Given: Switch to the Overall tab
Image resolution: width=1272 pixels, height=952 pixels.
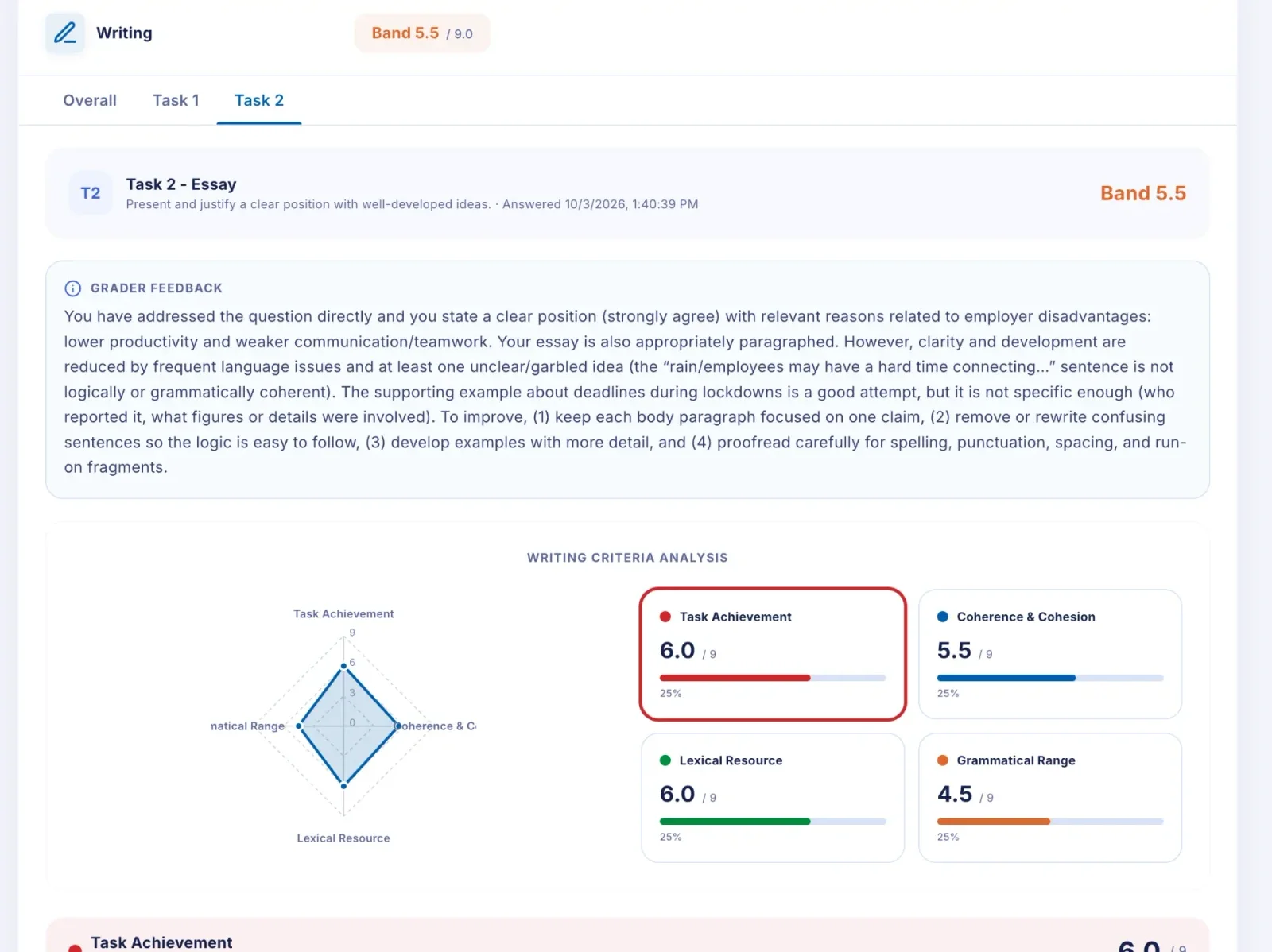Looking at the screenshot, I should pos(90,100).
